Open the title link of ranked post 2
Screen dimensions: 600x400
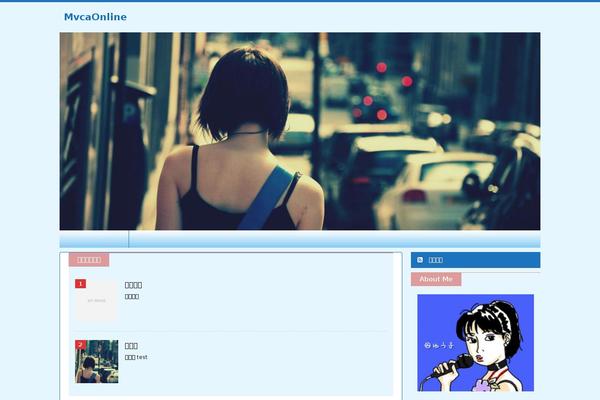click(x=131, y=346)
